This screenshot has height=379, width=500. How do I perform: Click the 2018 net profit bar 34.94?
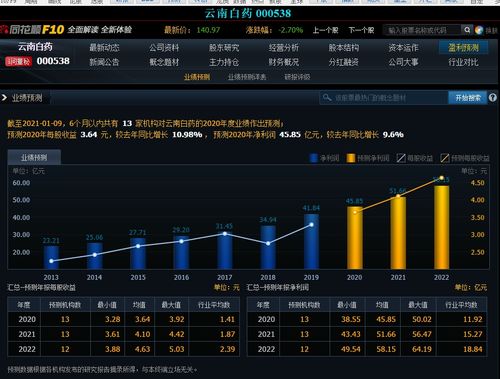pyautogui.click(x=268, y=247)
